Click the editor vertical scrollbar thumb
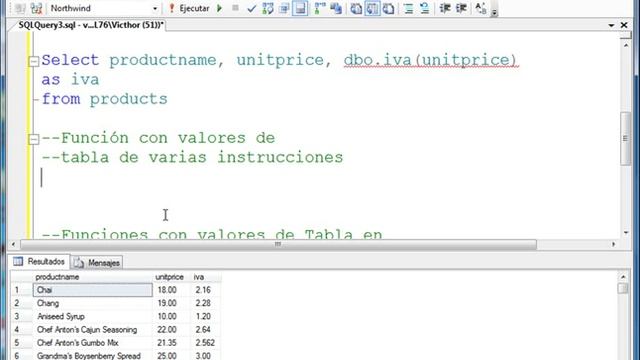The height and width of the screenshot is (360, 640). tap(626, 138)
